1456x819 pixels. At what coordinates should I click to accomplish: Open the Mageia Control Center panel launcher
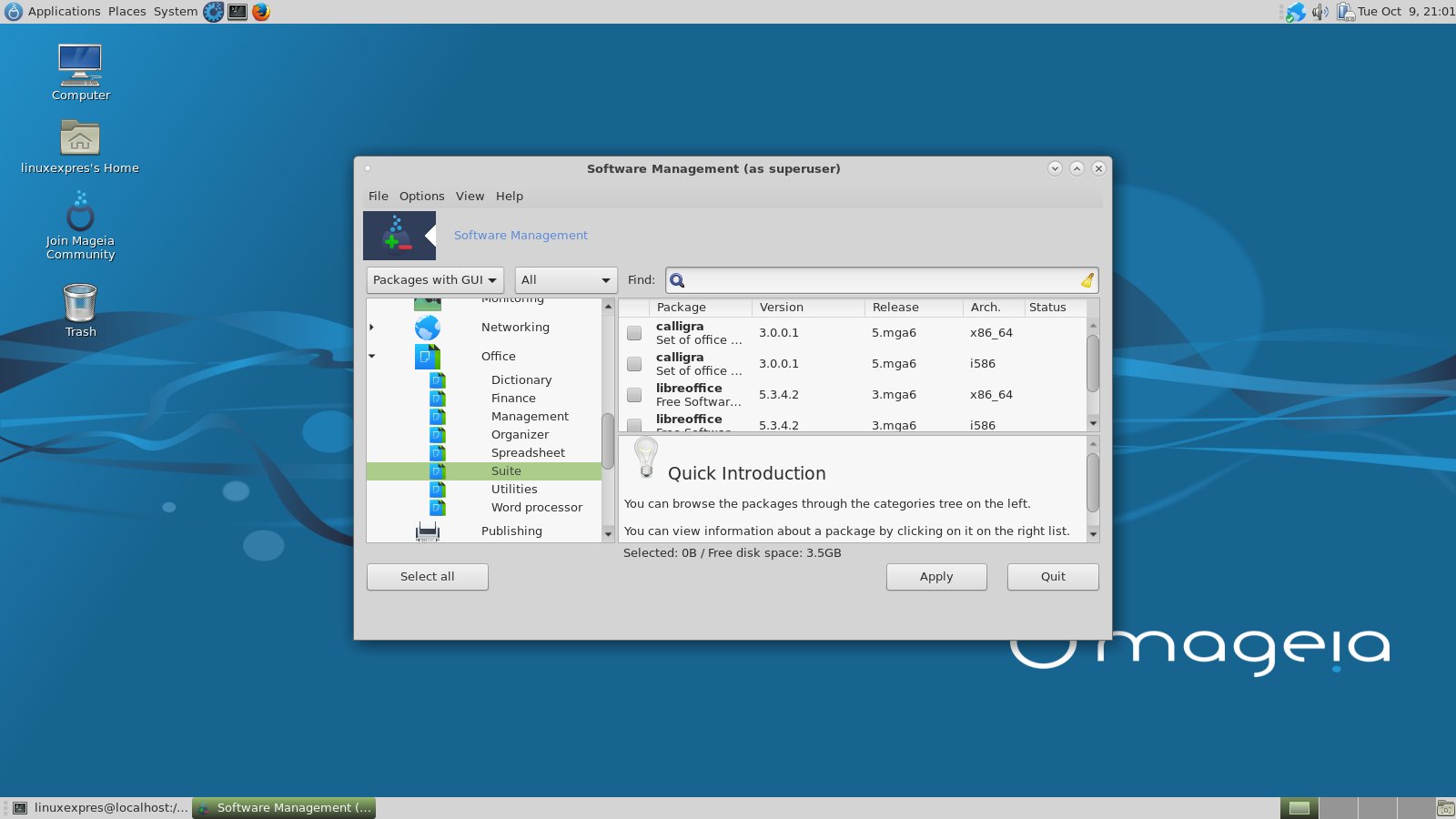(213, 12)
